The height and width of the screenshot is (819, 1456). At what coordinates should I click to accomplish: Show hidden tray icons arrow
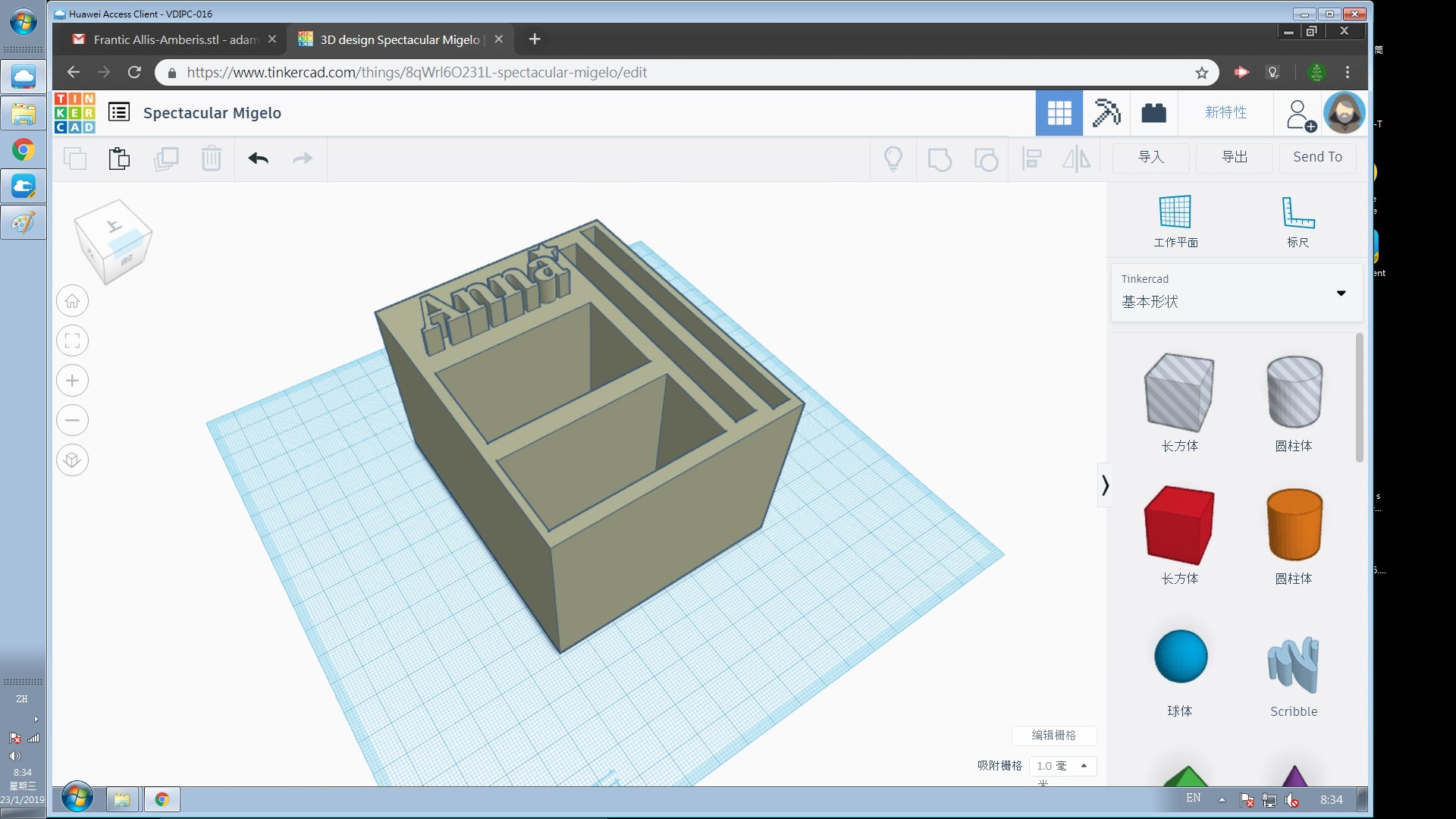pos(1222,799)
